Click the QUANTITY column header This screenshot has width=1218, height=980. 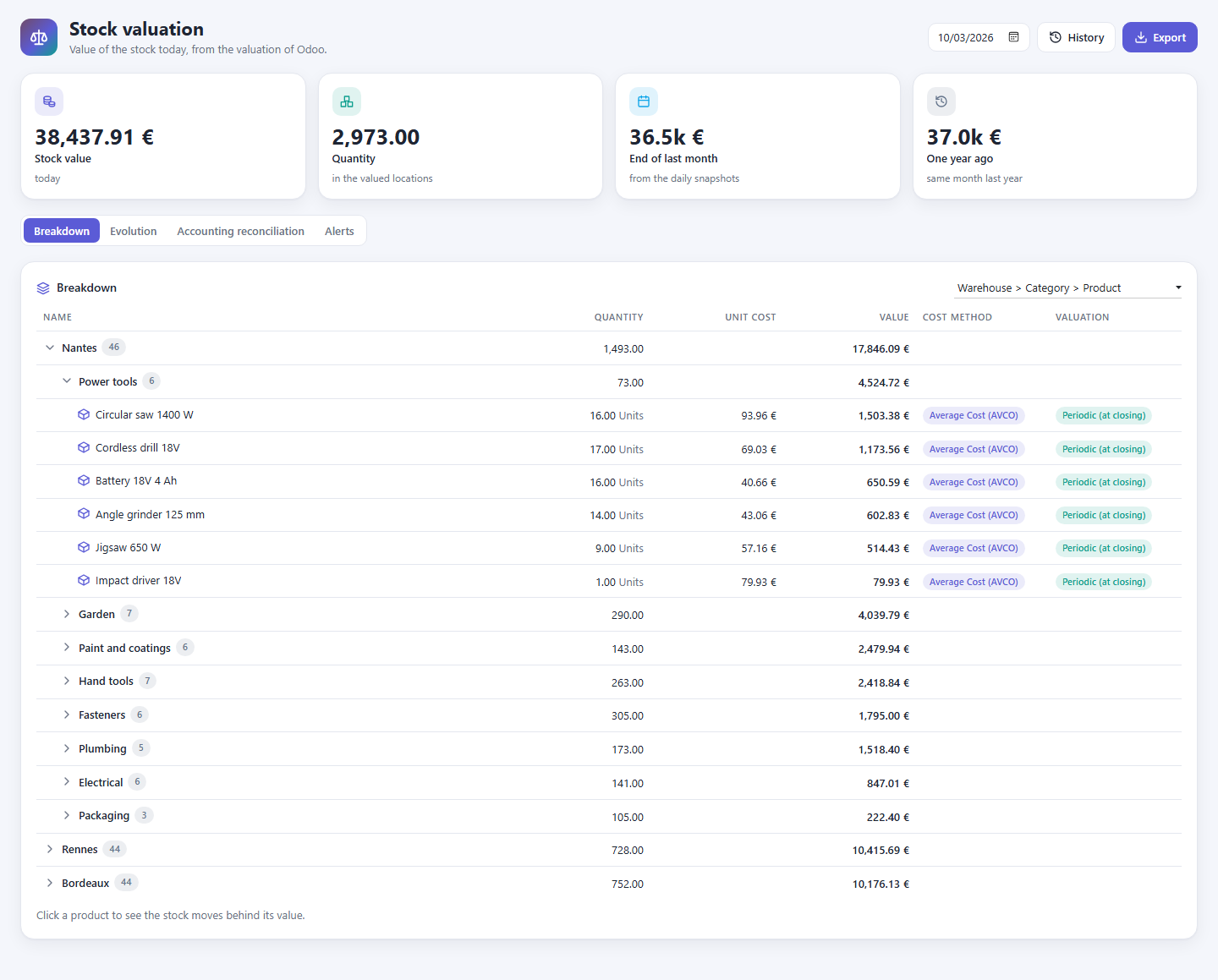[618, 317]
